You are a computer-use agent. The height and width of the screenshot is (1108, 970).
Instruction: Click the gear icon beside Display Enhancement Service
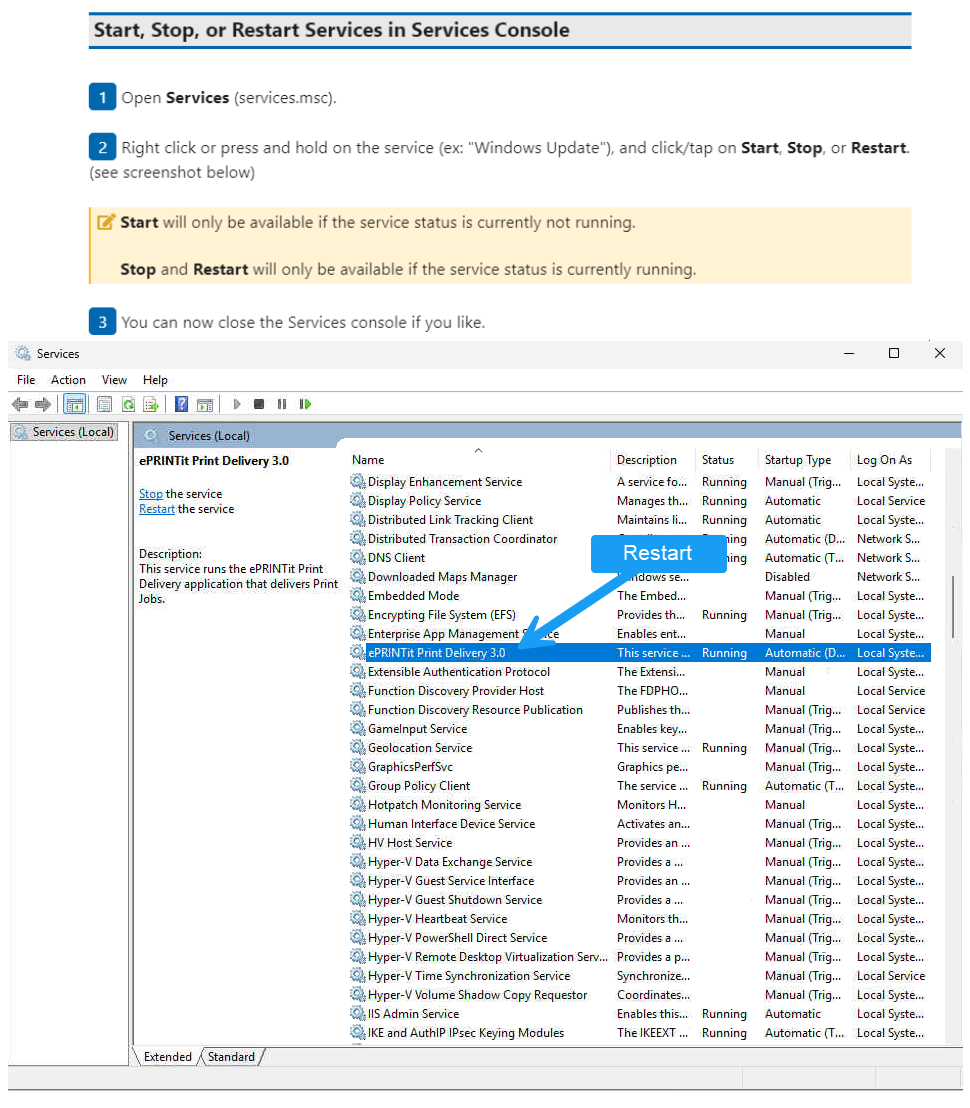(357, 481)
